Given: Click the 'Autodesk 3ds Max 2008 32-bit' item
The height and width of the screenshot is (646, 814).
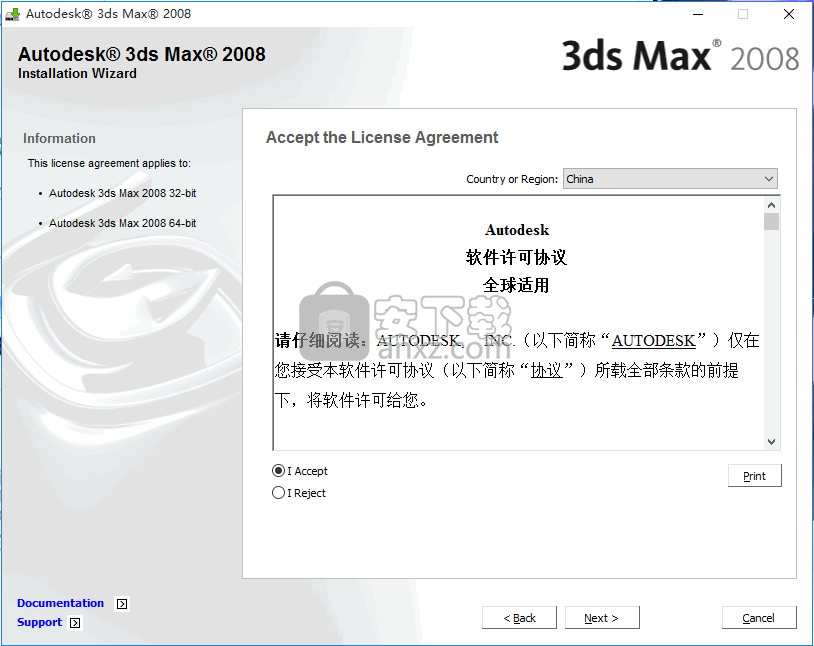Looking at the screenshot, I should point(123,193).
